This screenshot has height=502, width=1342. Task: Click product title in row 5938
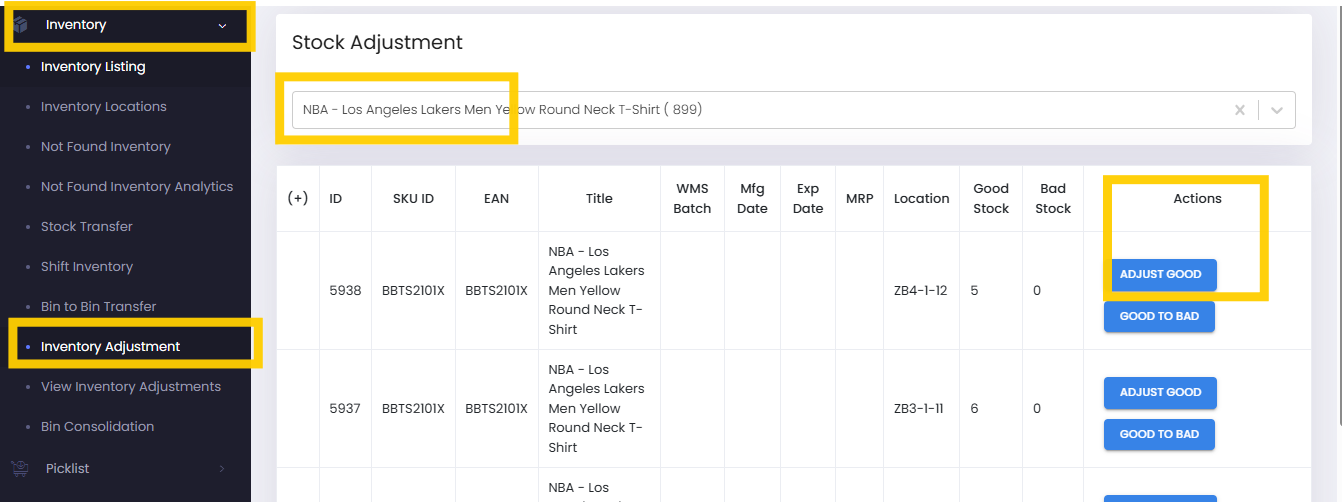(x=597, y=291)
